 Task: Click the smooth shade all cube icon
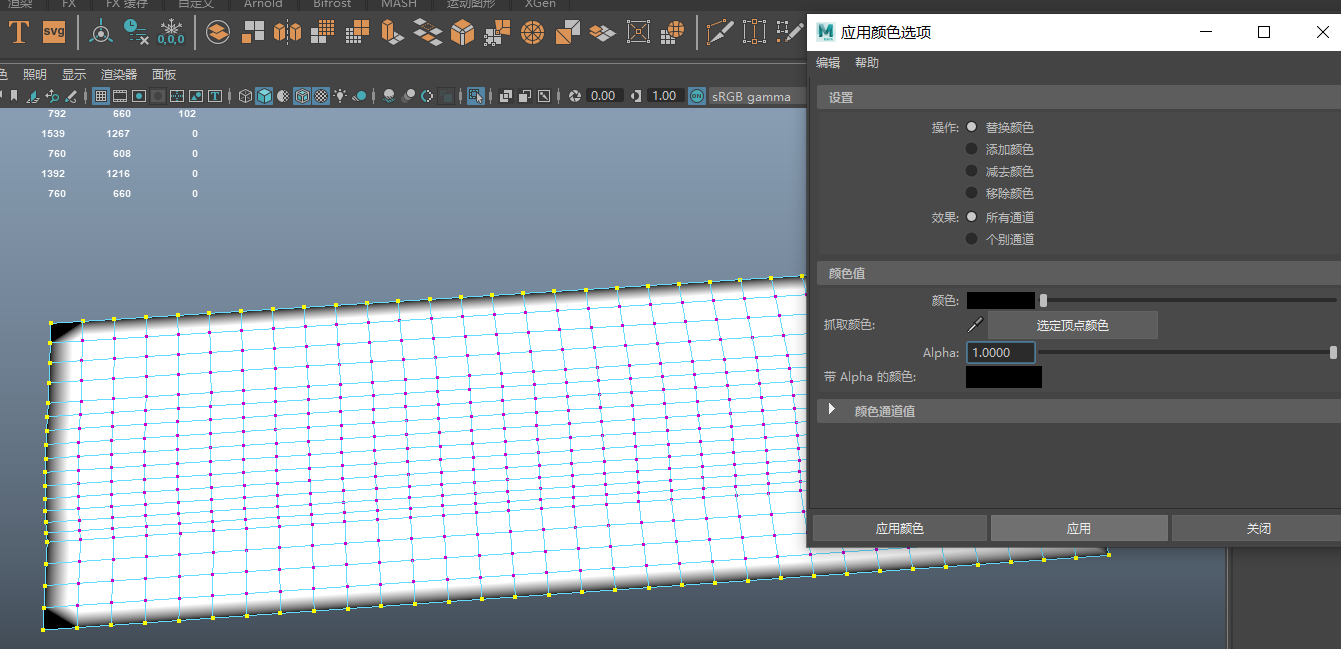pyautogui.click(x=264, y=96)
